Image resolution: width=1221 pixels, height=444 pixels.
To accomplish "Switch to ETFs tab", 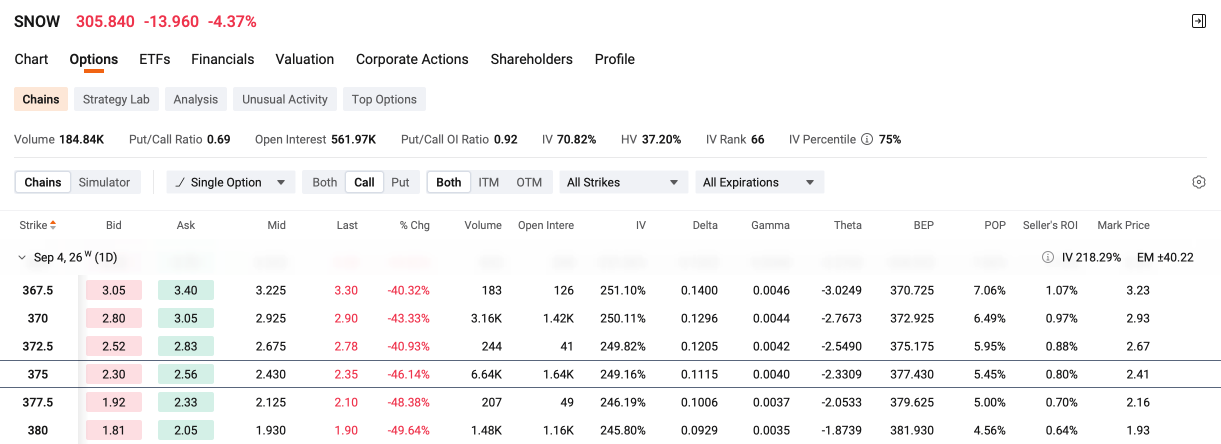I will 155,59.
